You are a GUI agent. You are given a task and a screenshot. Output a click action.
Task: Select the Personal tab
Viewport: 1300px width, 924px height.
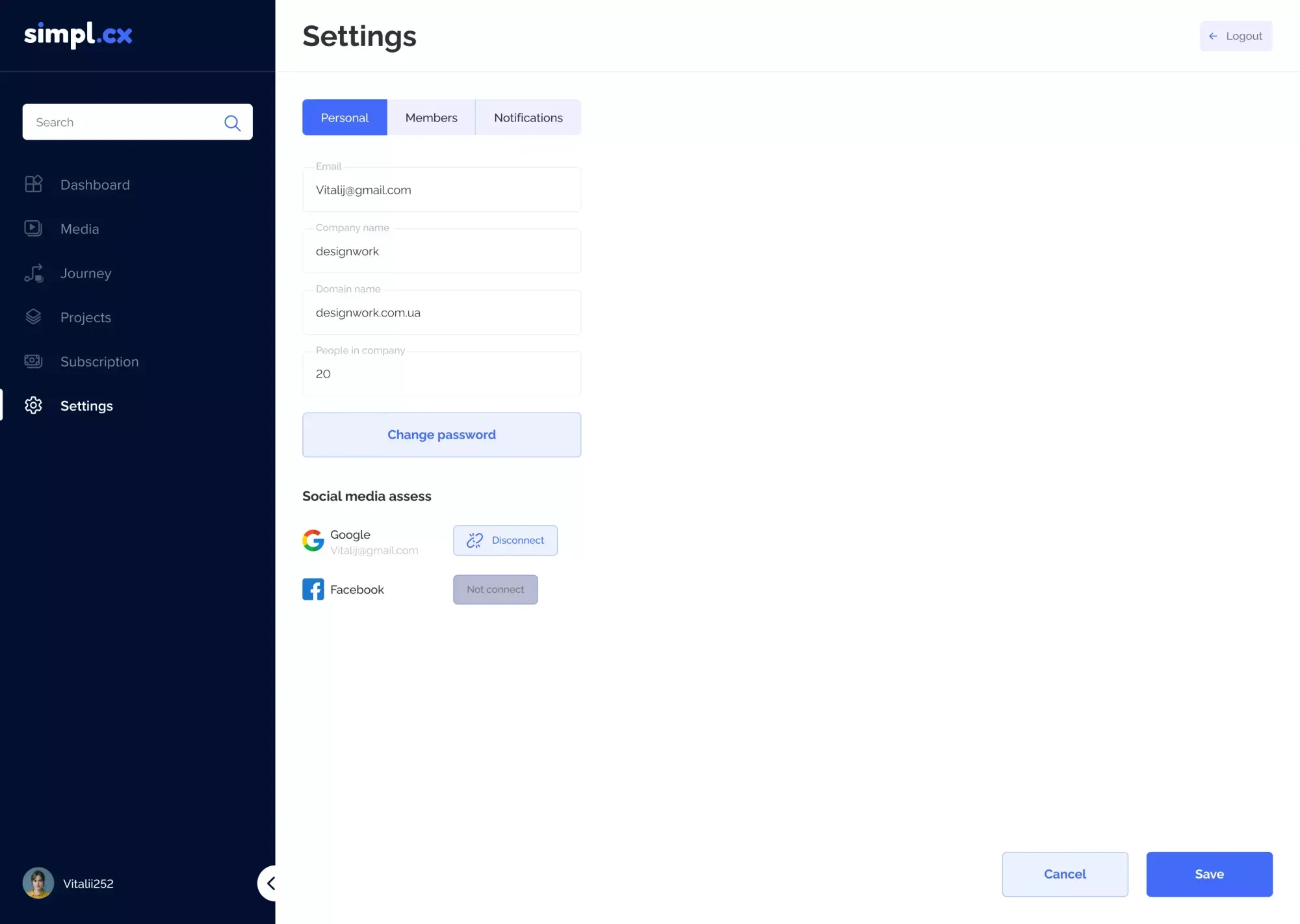pyautogui.click(x=344, y=117)
